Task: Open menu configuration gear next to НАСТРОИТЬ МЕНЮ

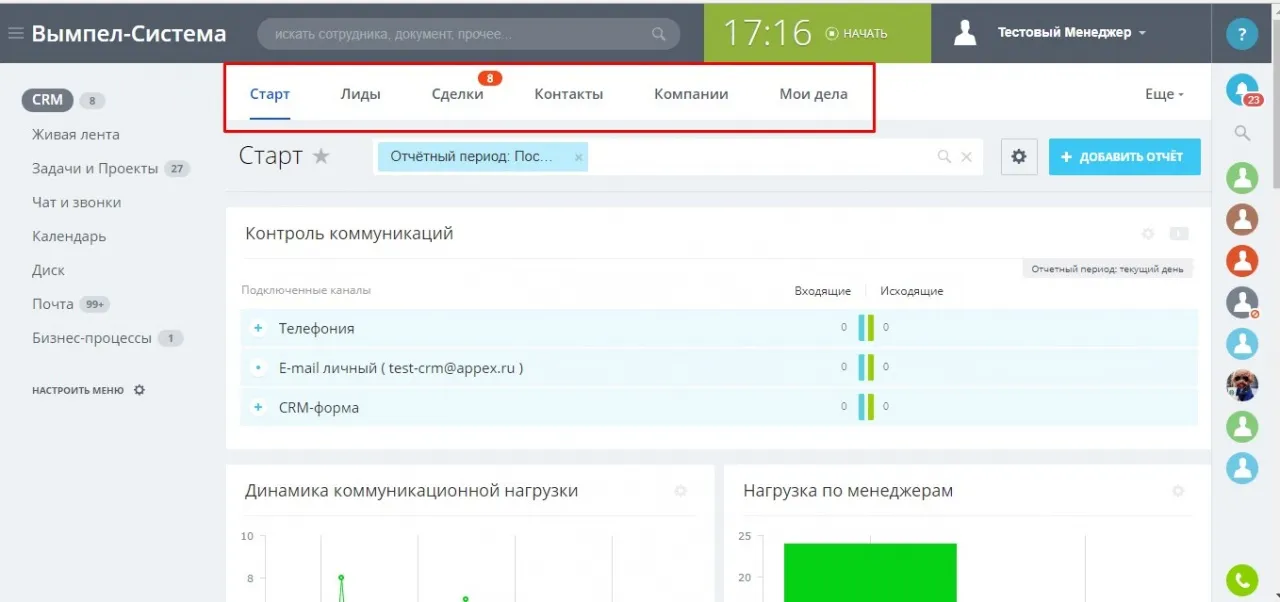Action: [x=139, y=390]
